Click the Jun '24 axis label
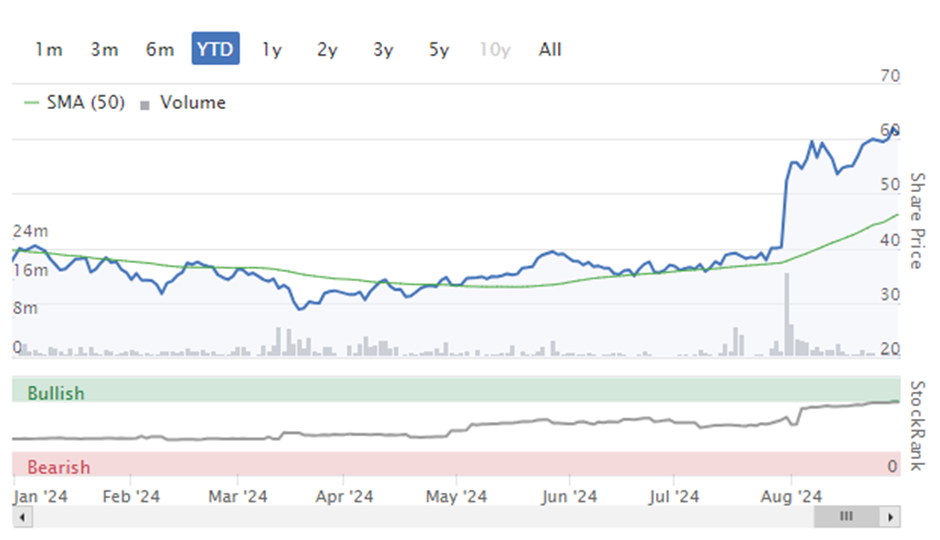Screen dimensions: 940x540 [x=569, y=496]
